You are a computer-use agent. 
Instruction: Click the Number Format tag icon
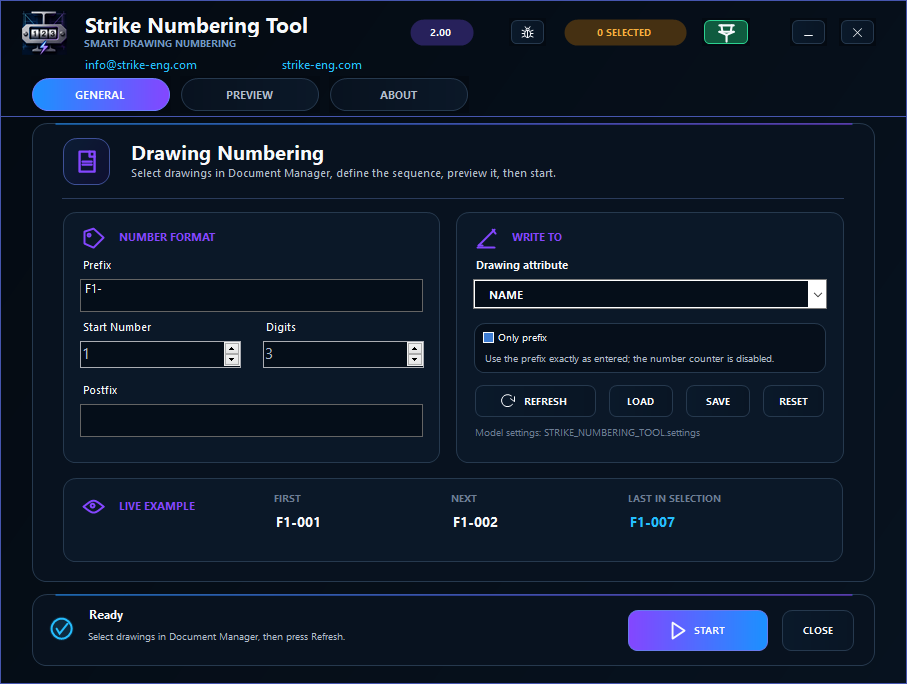tap(93, 237)
